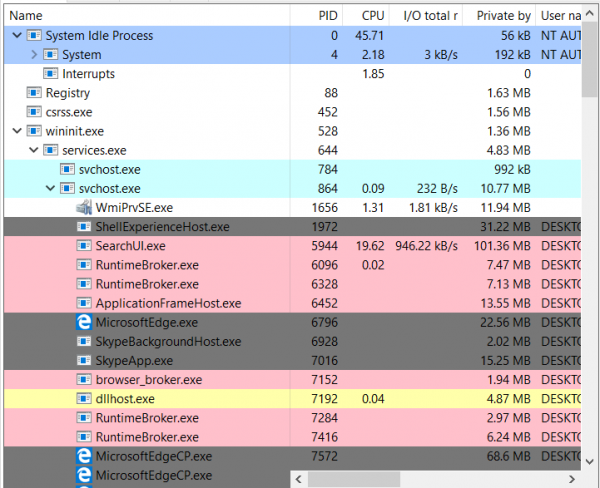Select the browser_broker.exe process row
This screenshot has height=488, width=600.
[148, 379]
